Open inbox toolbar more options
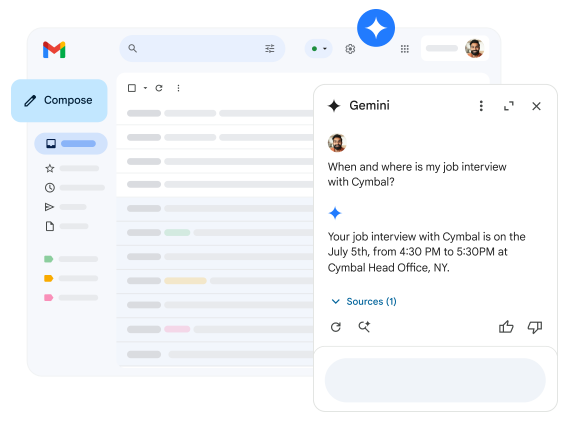 (178, 88)
